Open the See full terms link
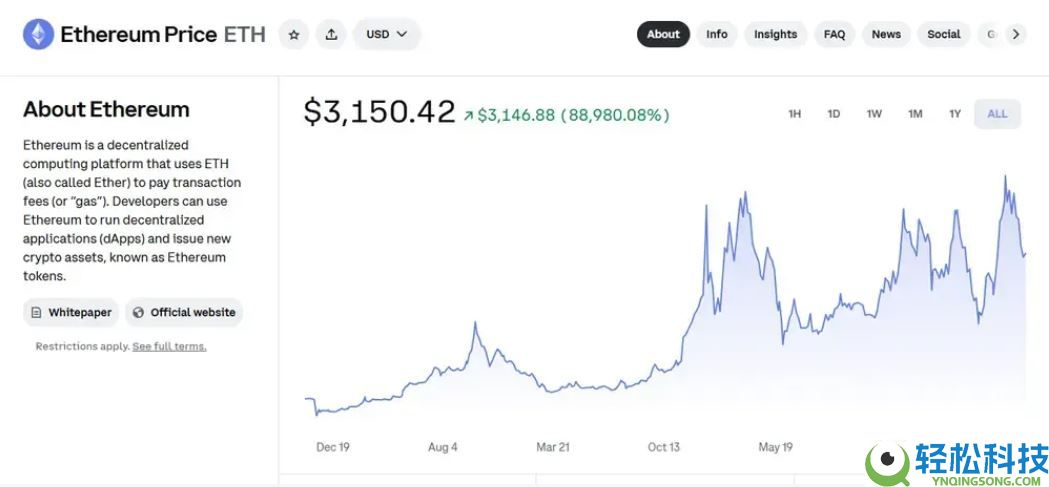 169,347
